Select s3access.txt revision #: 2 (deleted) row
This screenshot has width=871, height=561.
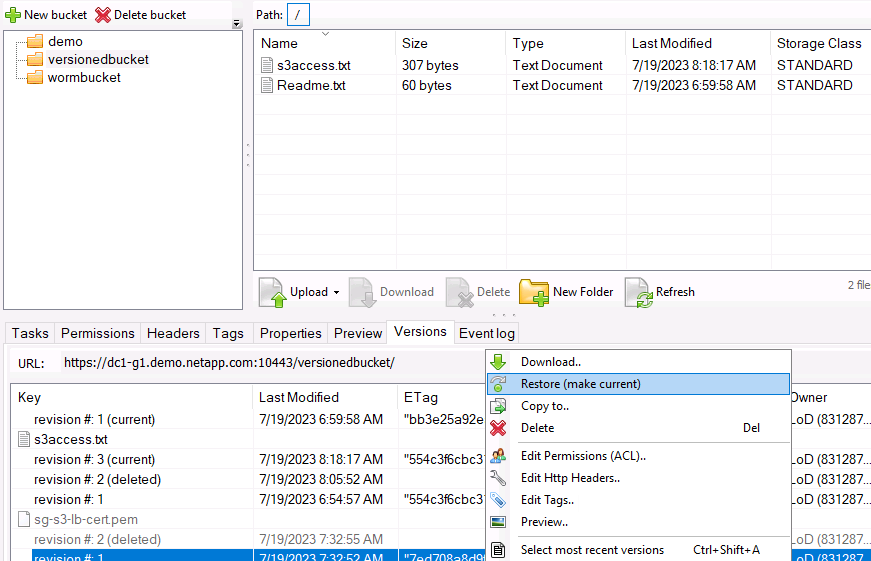point(97,479)
